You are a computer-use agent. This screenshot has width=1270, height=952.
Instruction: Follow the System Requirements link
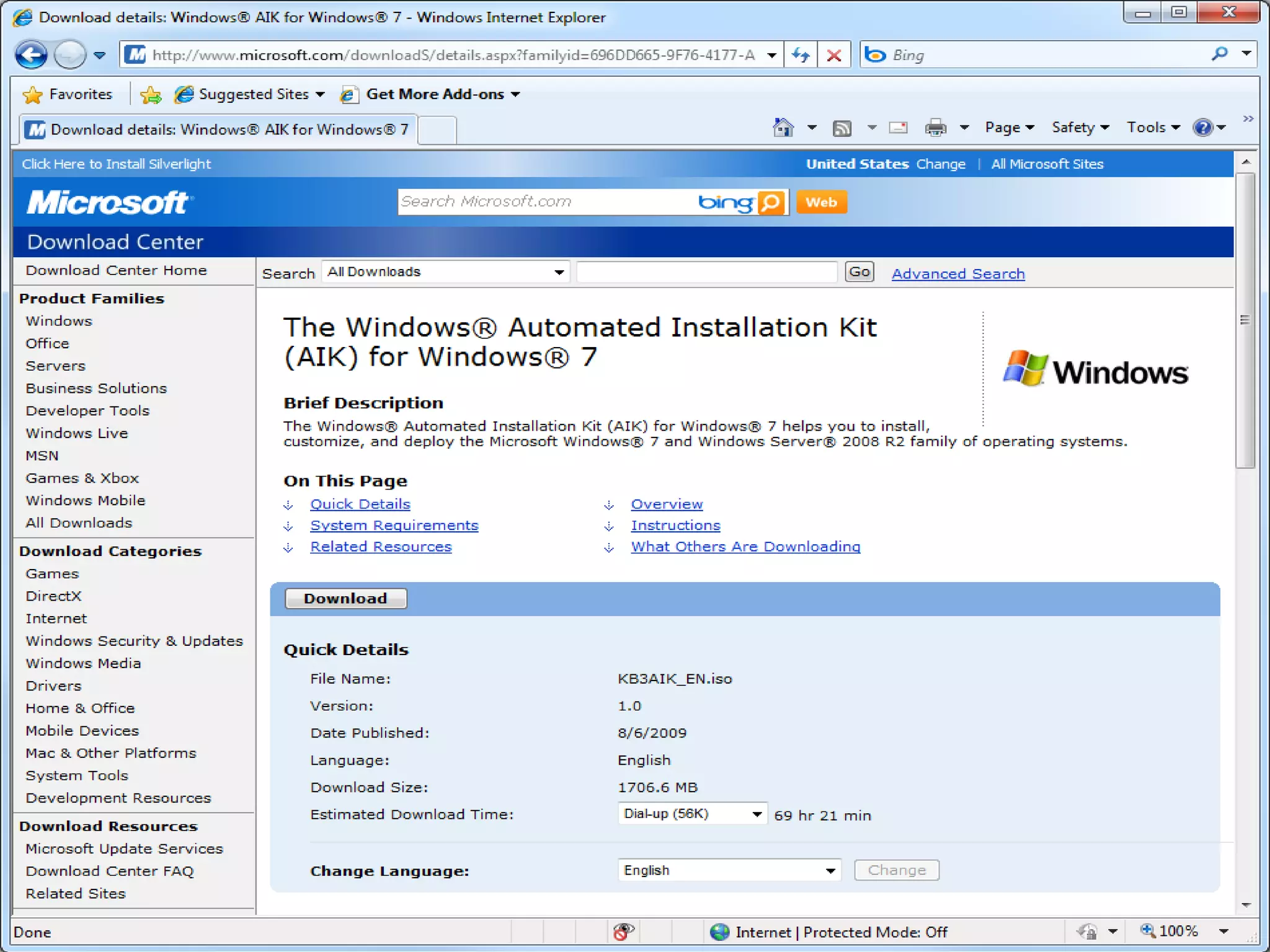tap(394, 526)
